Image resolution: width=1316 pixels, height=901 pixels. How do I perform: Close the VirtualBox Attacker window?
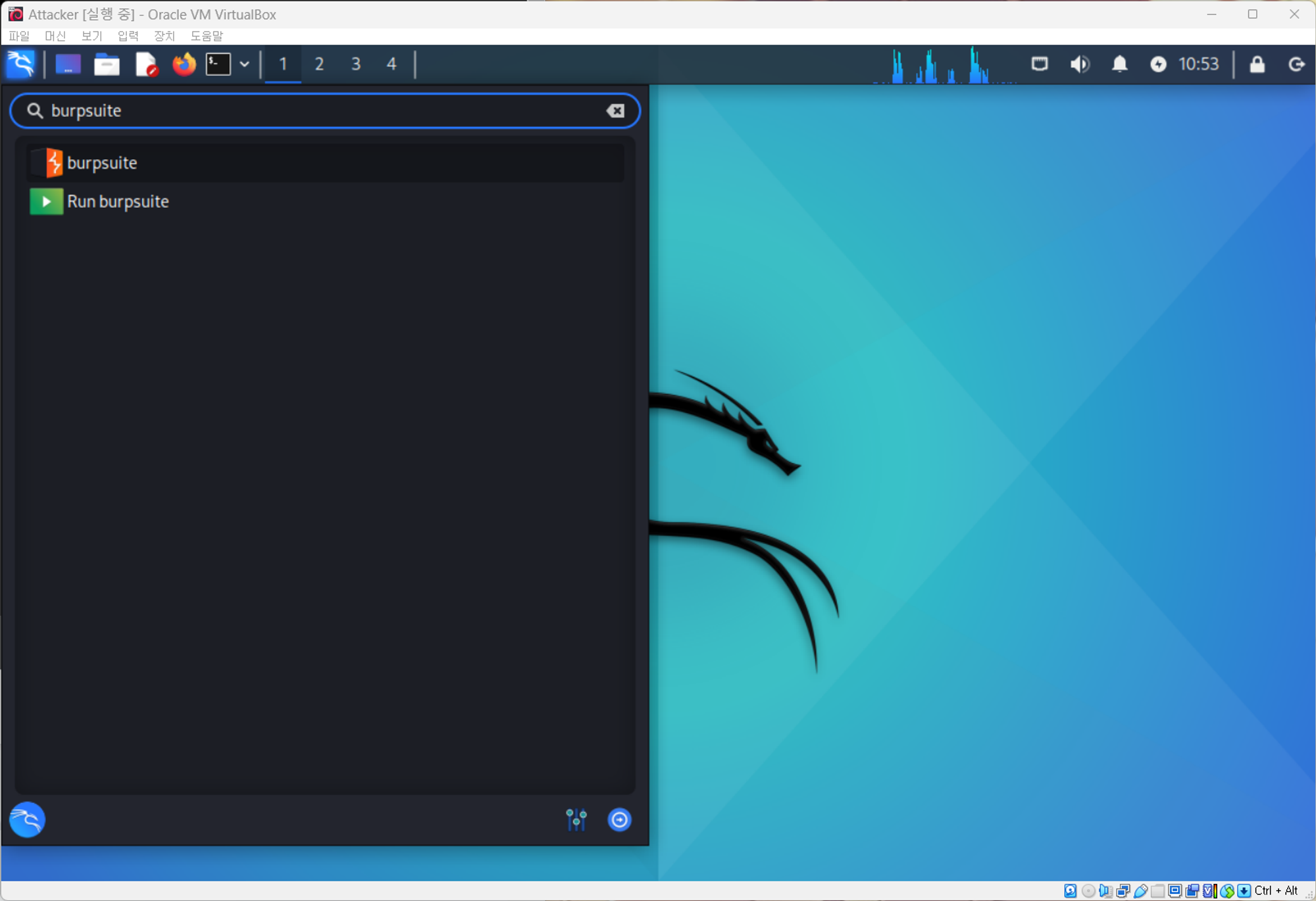pos(1294,14)
